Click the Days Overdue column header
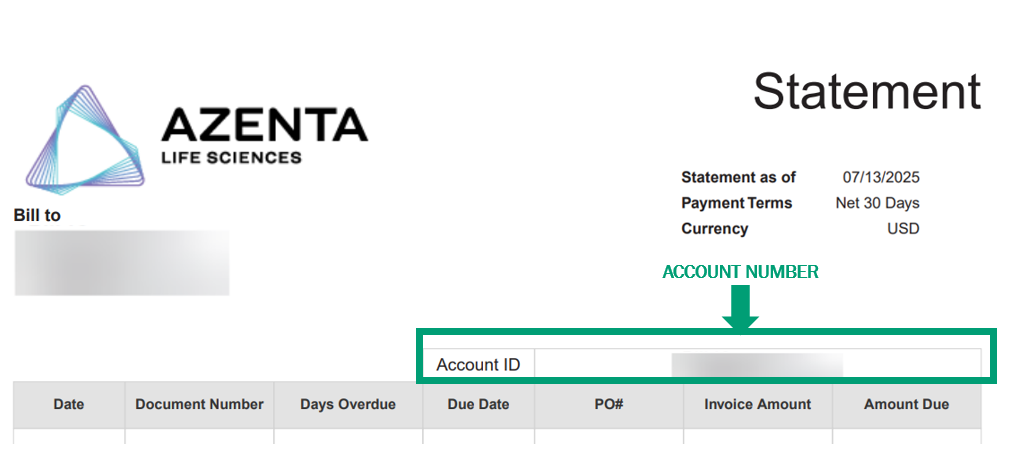Viewport: 1025px width, 469px height. pos(348,404)
